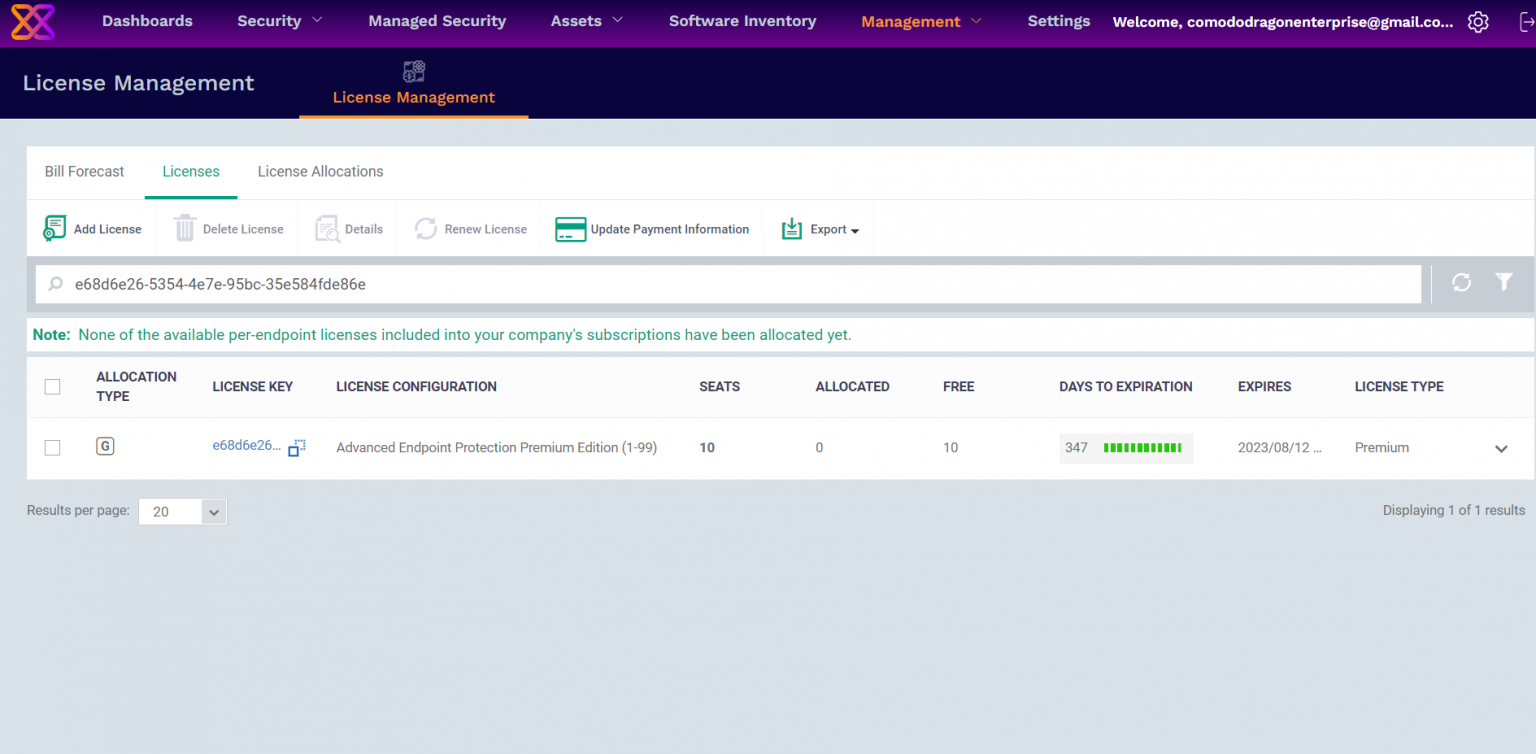Refresh the license table with reload icon
The height and width of the screenshot is (754, 1536).
coord(1461,283)
